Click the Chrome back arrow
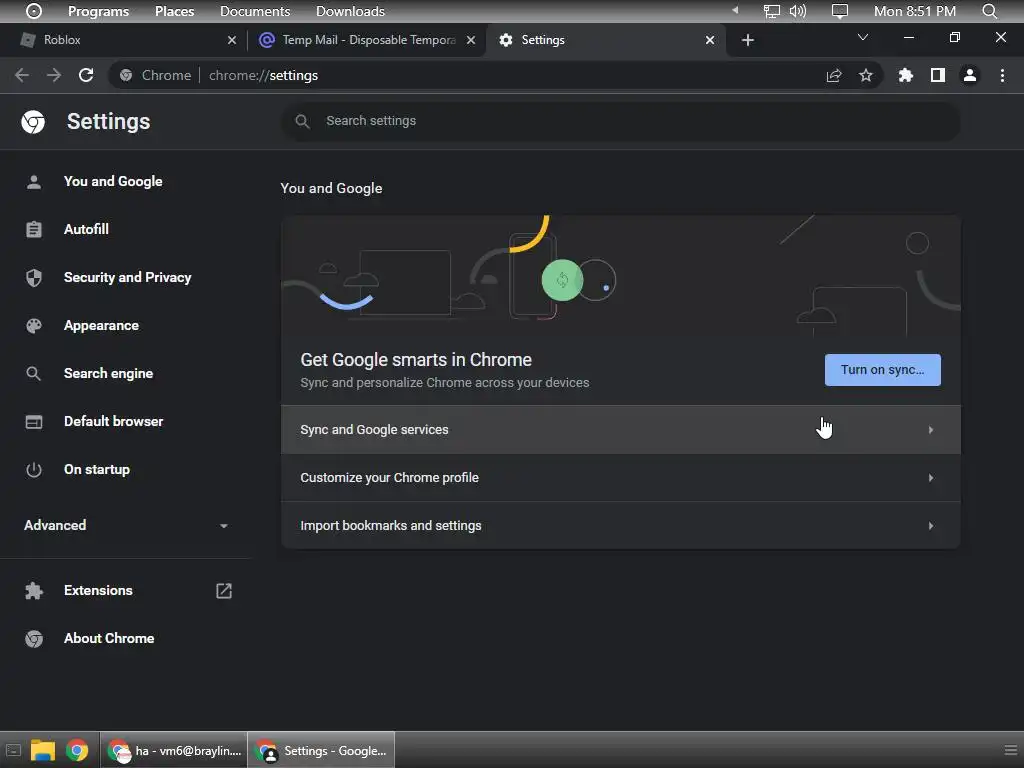This screenshot has height=768, width=1024. (x=22, y=75)
